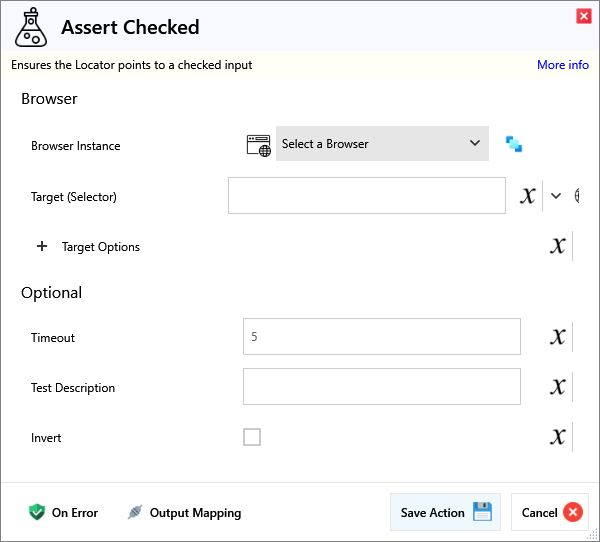Click the blue squares icon beside browser dropdown
Image resolution: width=600 pixels, height=542 pixels.
[x=514, y=144]
